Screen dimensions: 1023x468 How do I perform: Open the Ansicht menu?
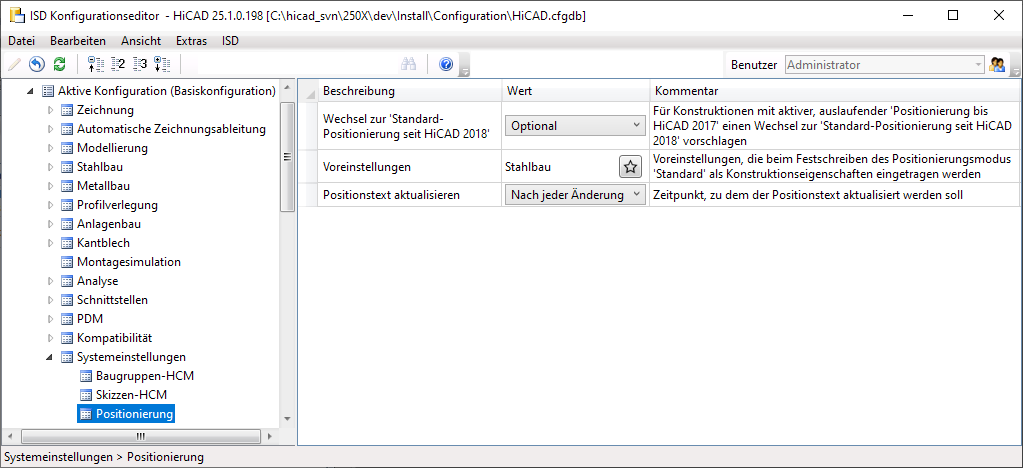pos(141,40)
